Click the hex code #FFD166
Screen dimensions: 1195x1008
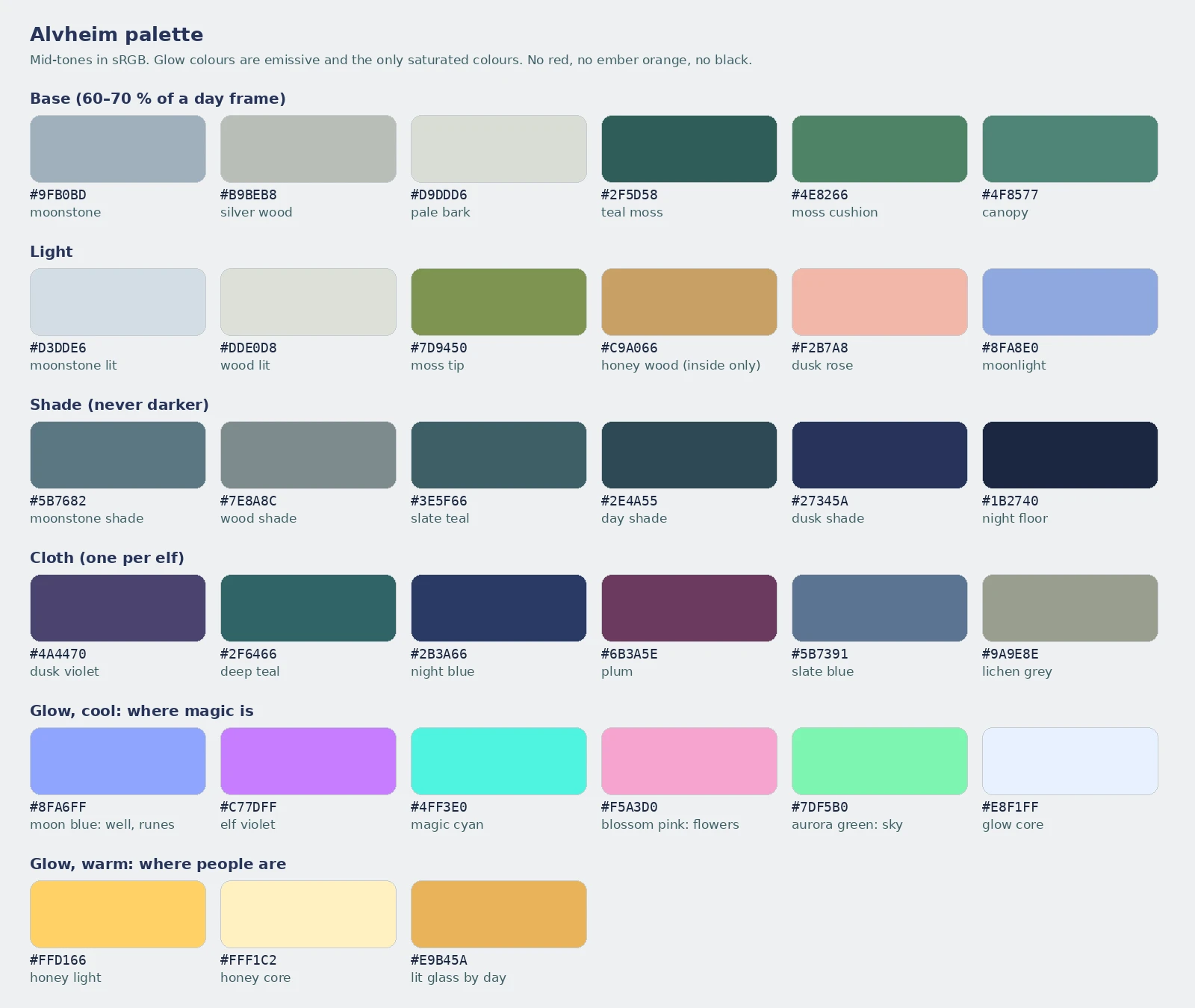click(58, 960)
